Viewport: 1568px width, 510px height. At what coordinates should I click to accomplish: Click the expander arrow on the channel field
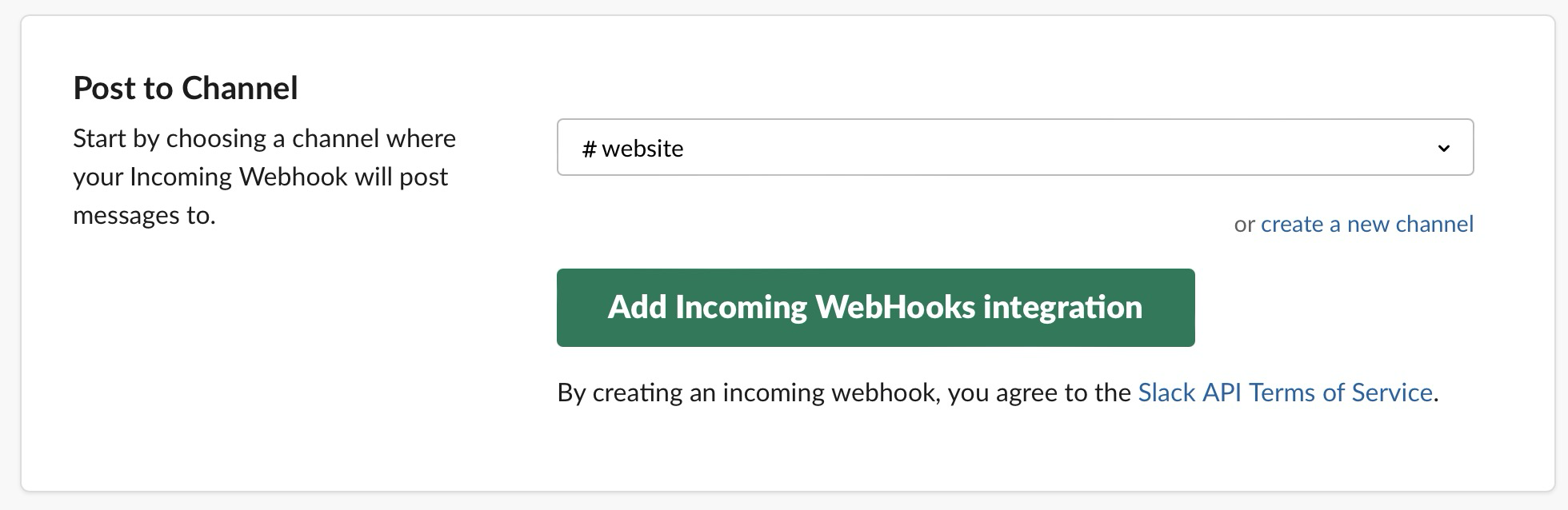(x=1444, y=147)
